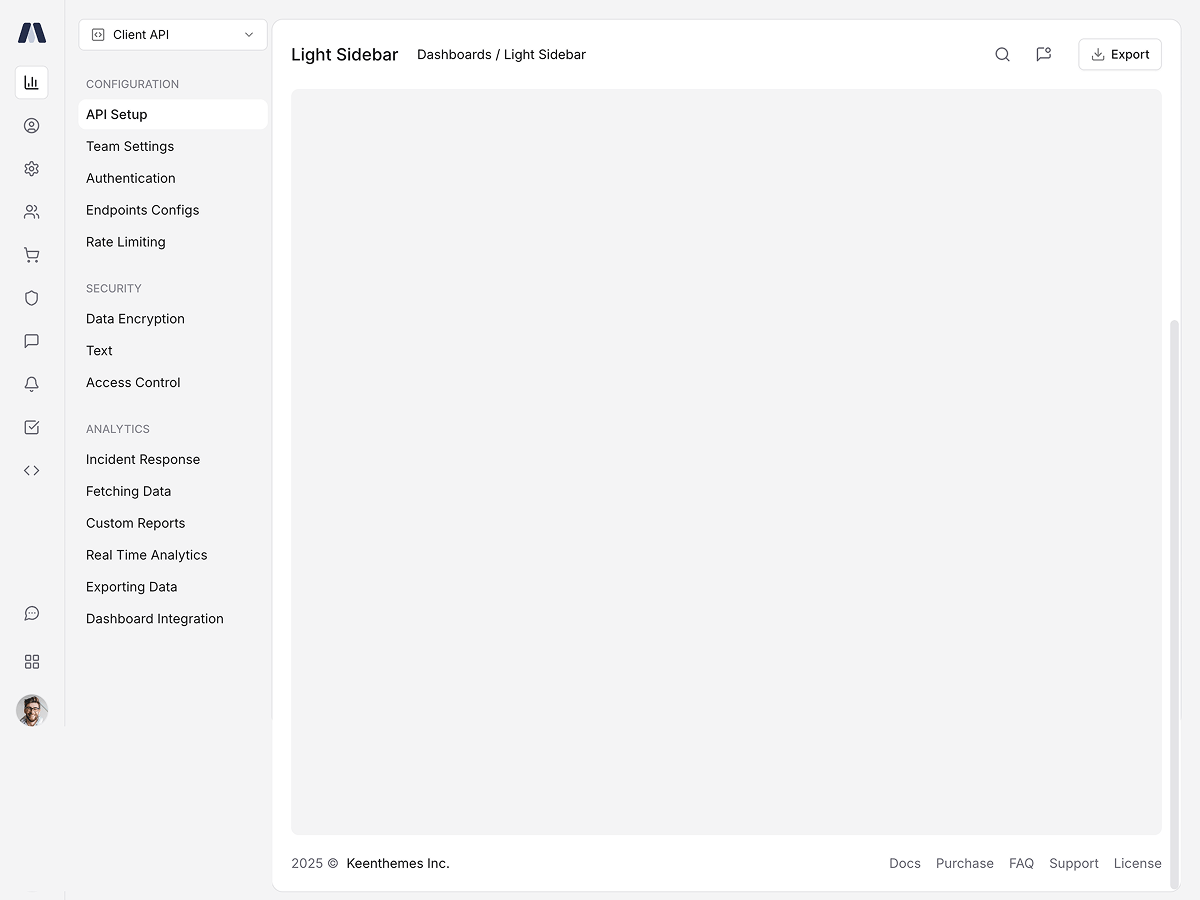The width and height of the screenshot is (1200, 900).
Task: Click the code brackets icon
Action: (x=31, y=470)
